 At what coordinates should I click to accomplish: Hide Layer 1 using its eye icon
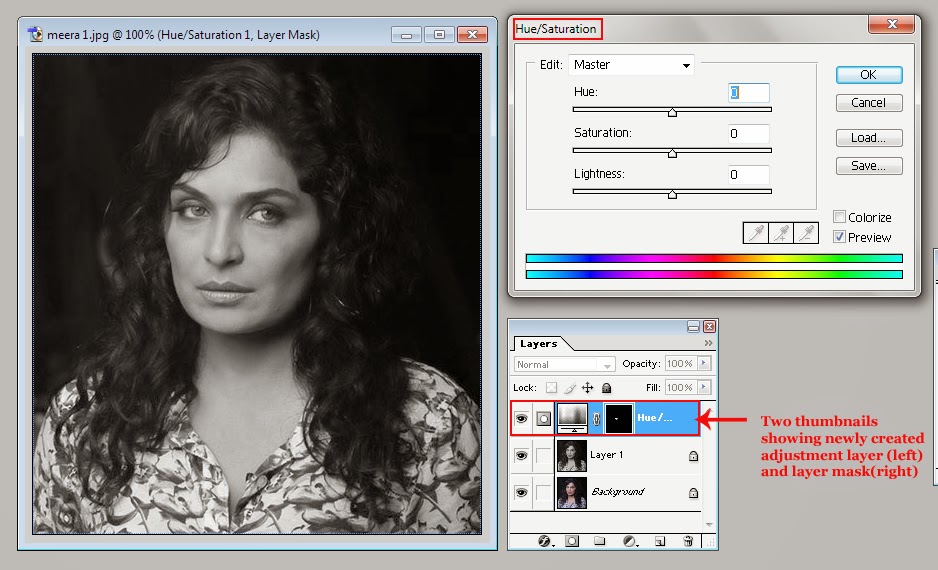522,456
